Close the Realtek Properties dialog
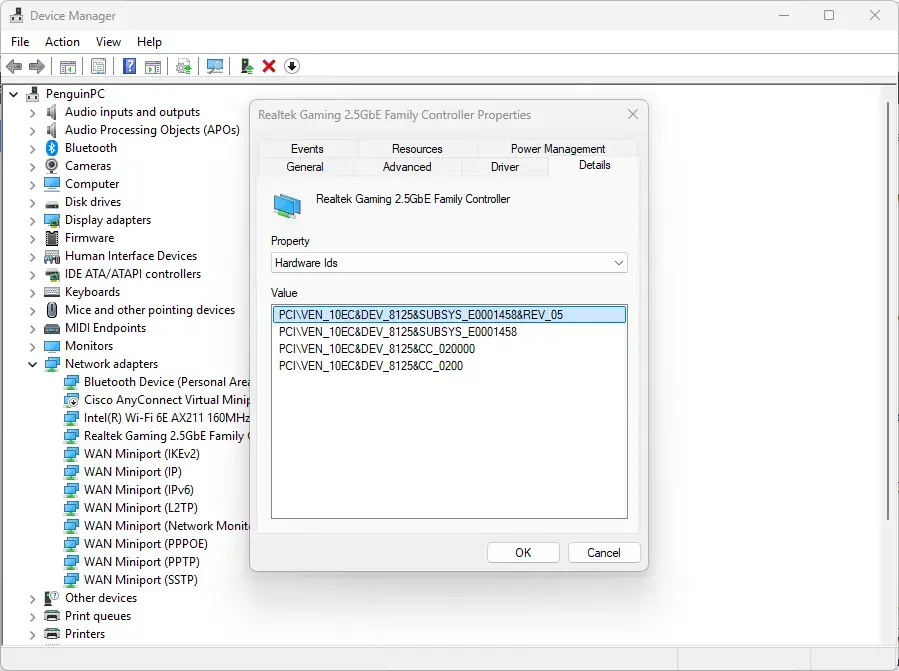Viewport: 899px width, 671px height. click(633, 115)
